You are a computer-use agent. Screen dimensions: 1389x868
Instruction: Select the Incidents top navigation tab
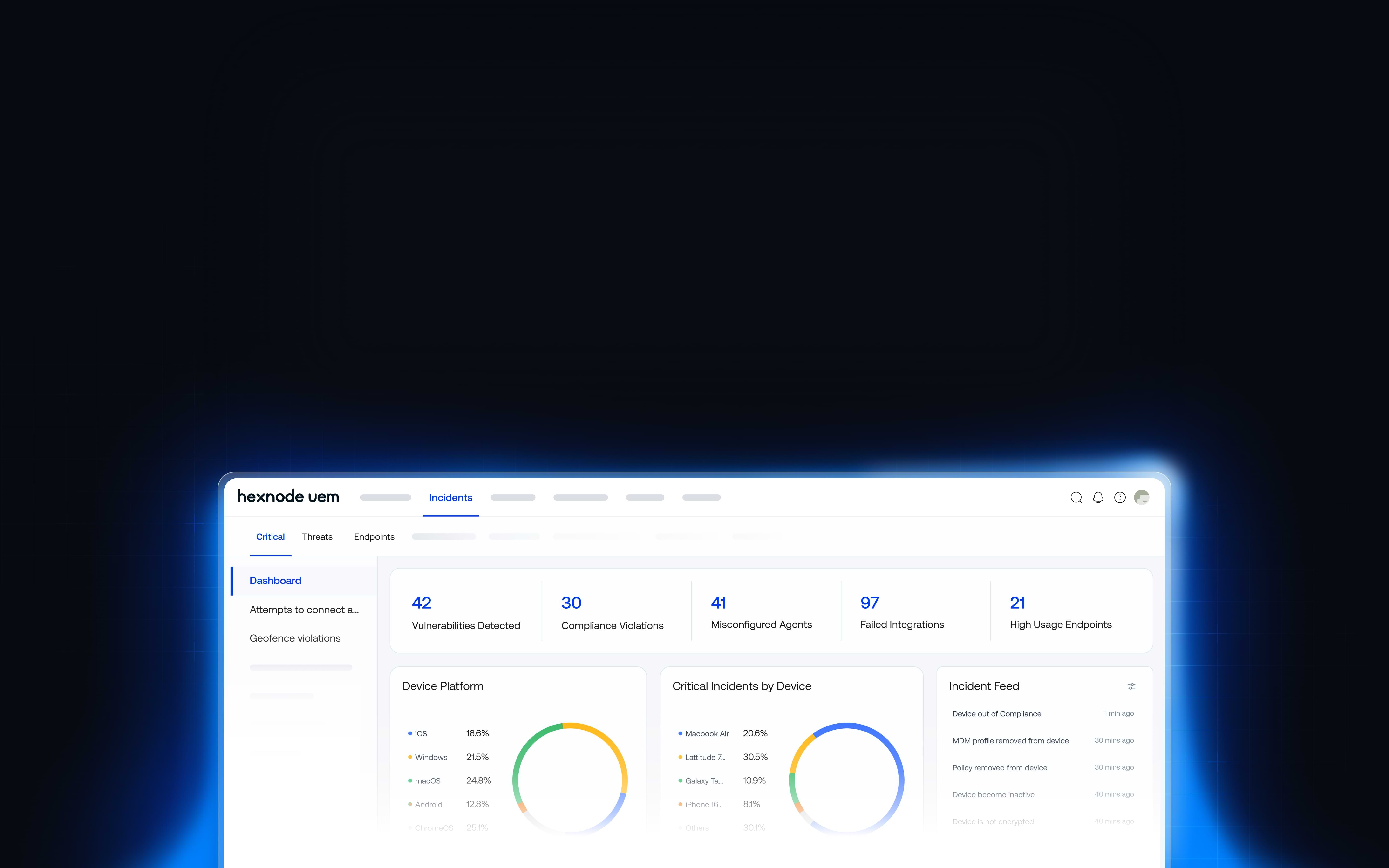[x=450, y=498]
